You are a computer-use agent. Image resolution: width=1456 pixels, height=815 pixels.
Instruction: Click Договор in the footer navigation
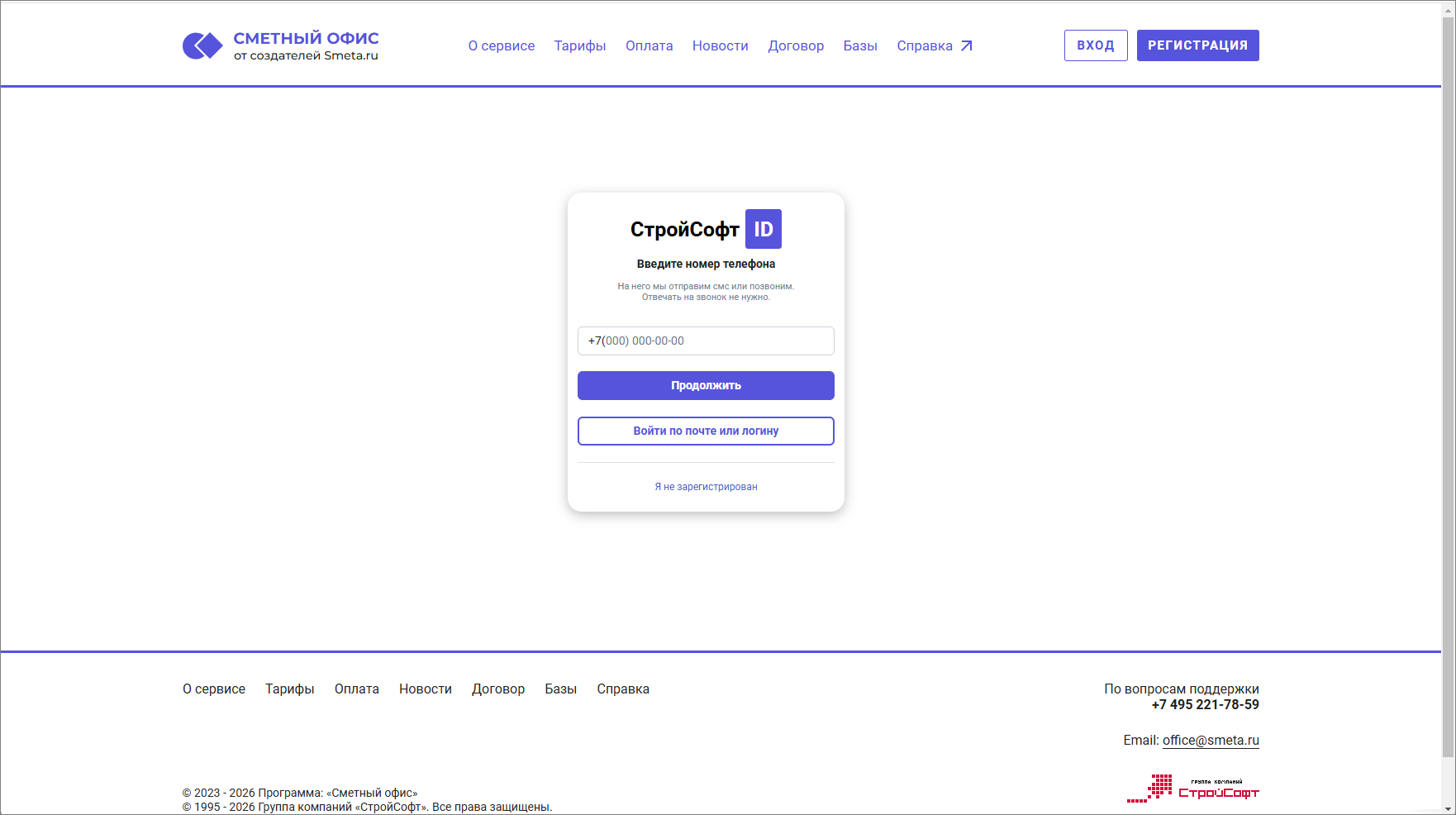(x=498, y=689)
